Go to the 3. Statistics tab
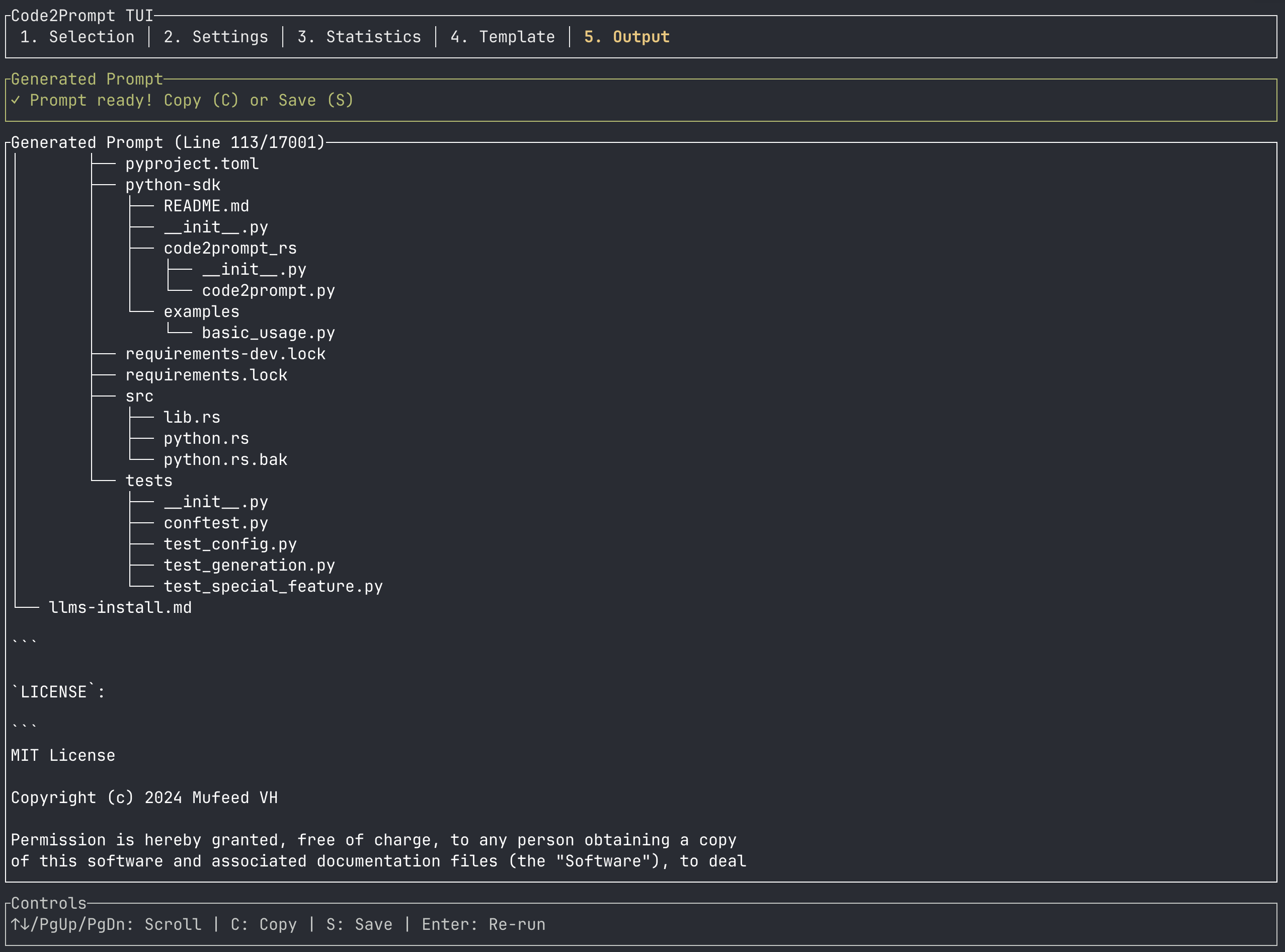Image resolution: width=1285 pixels, height=952 pixels. coord(360,37)
